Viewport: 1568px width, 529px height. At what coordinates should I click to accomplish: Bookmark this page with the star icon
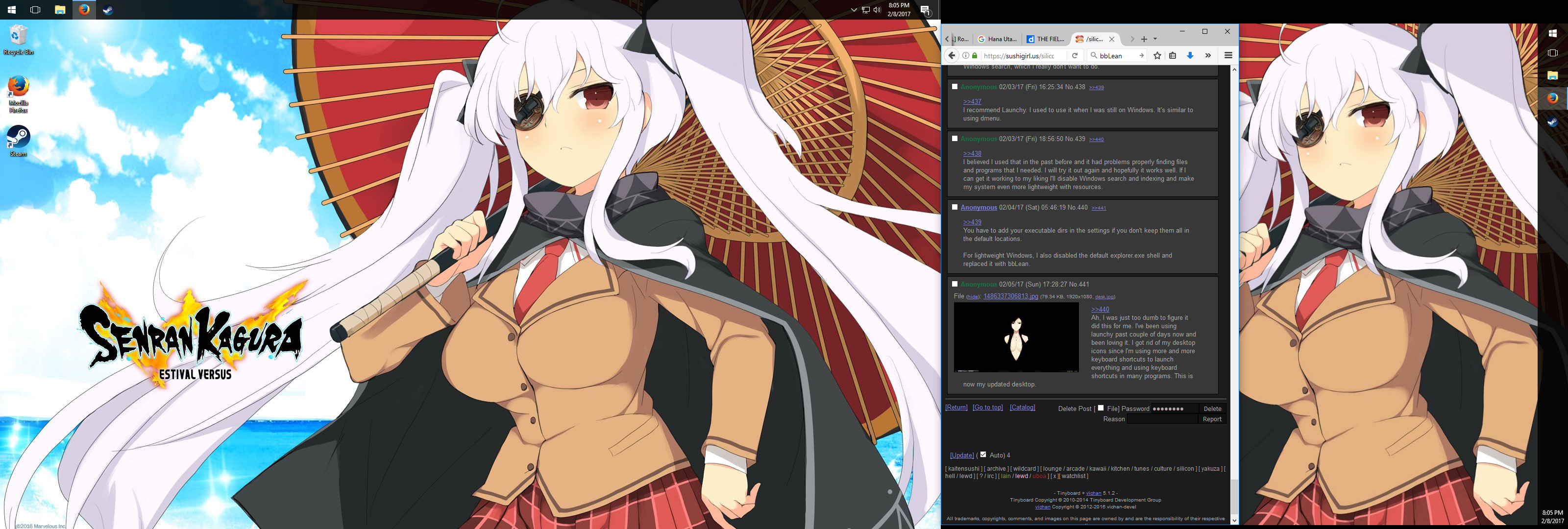pyautogui.click(x=1157, y=55)
